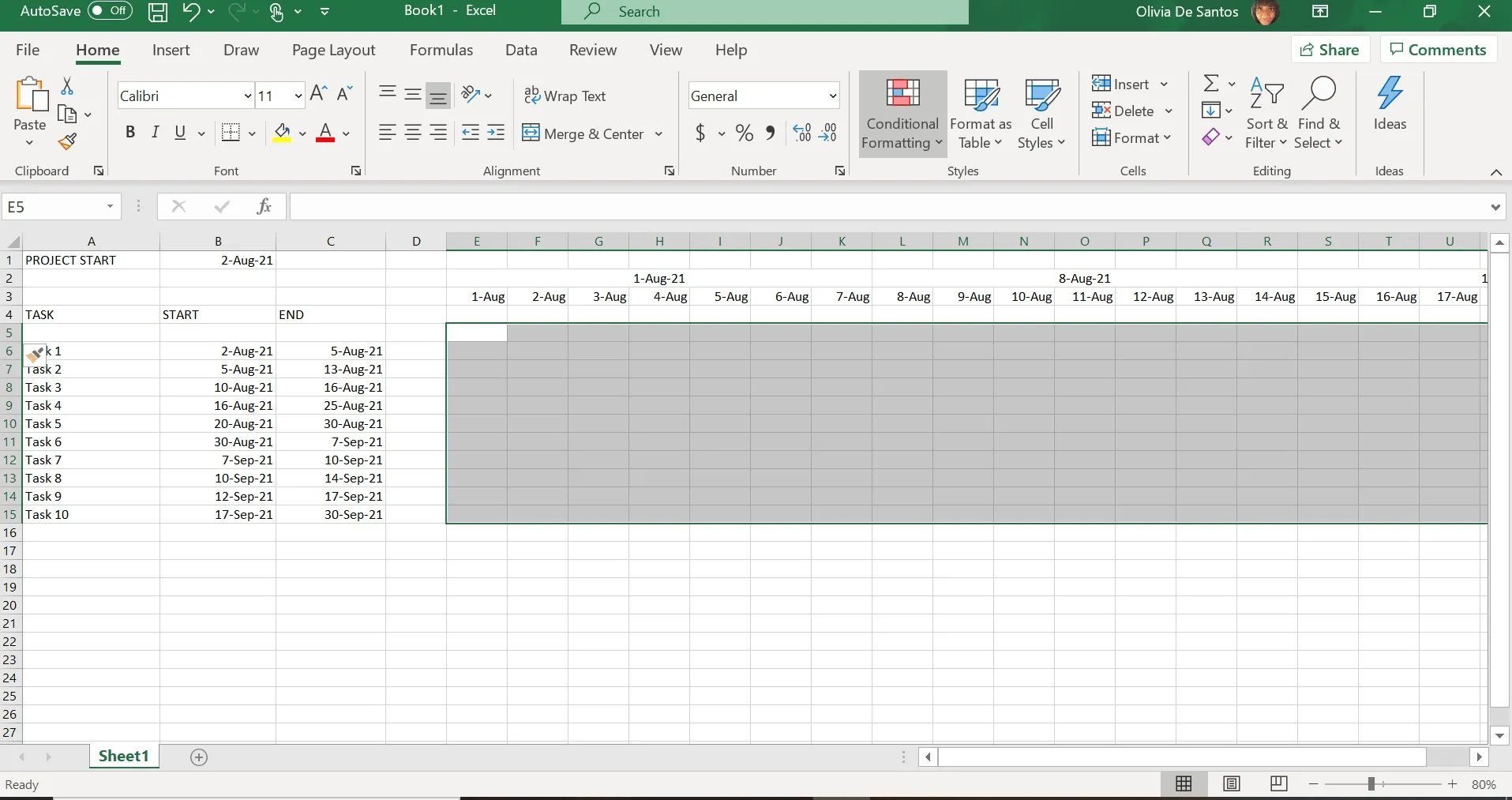
Task: Toggle Wrap Text for selected cells
Action: click(x=565, y=95)
